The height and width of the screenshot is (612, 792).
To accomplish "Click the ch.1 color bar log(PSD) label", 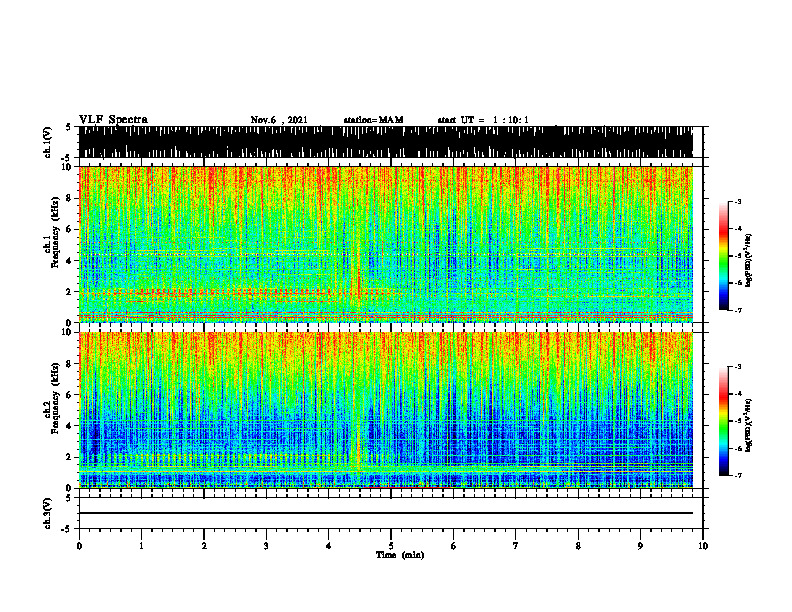I will click(749, 260).
